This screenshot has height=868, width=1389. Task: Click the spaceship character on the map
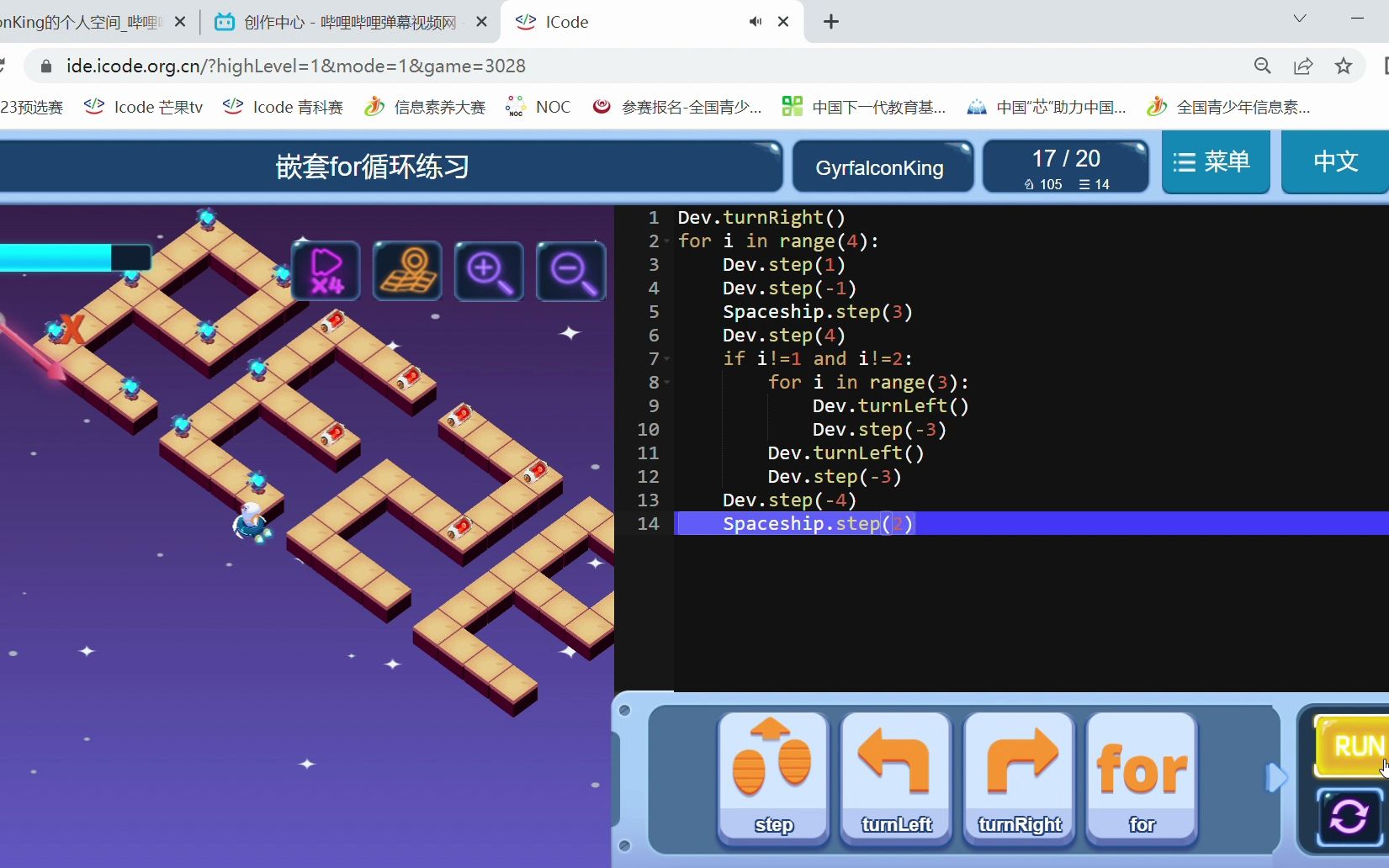251,522
